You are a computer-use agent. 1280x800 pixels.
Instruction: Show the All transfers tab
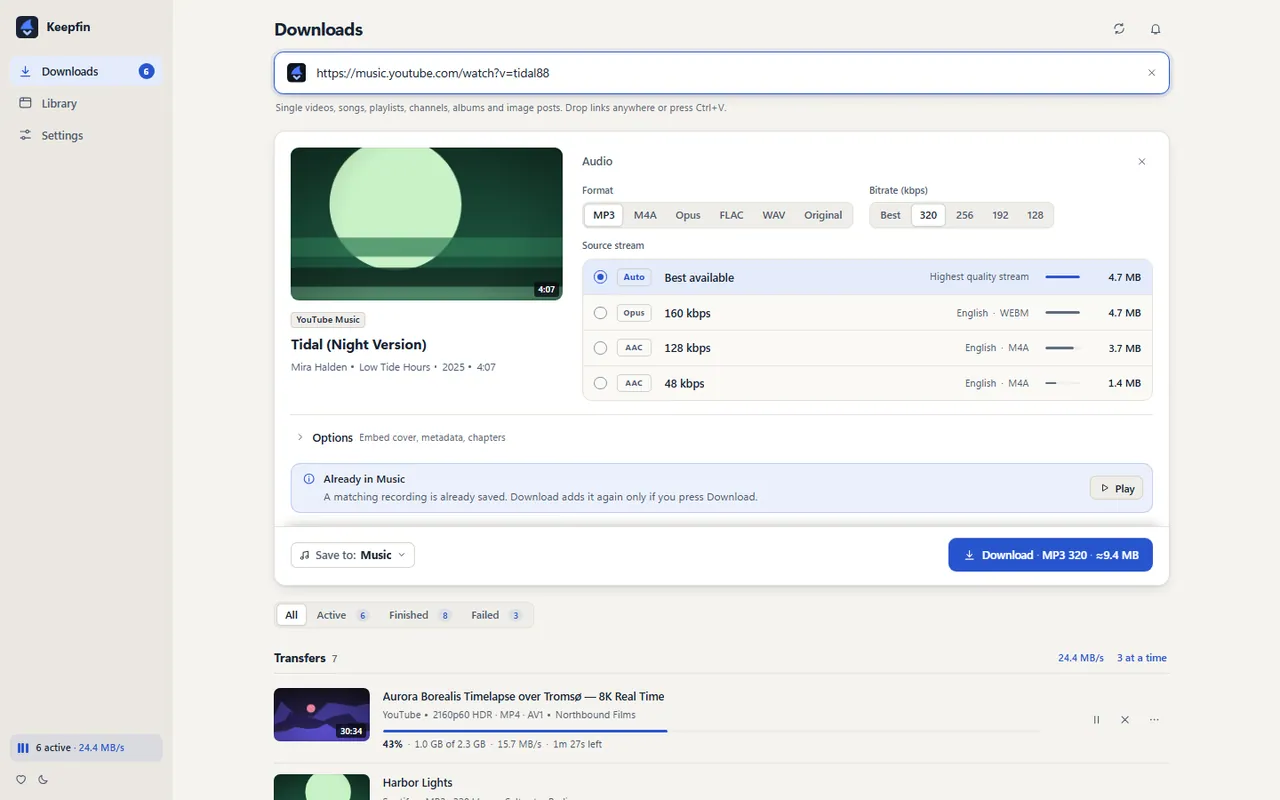pos(291,615)
